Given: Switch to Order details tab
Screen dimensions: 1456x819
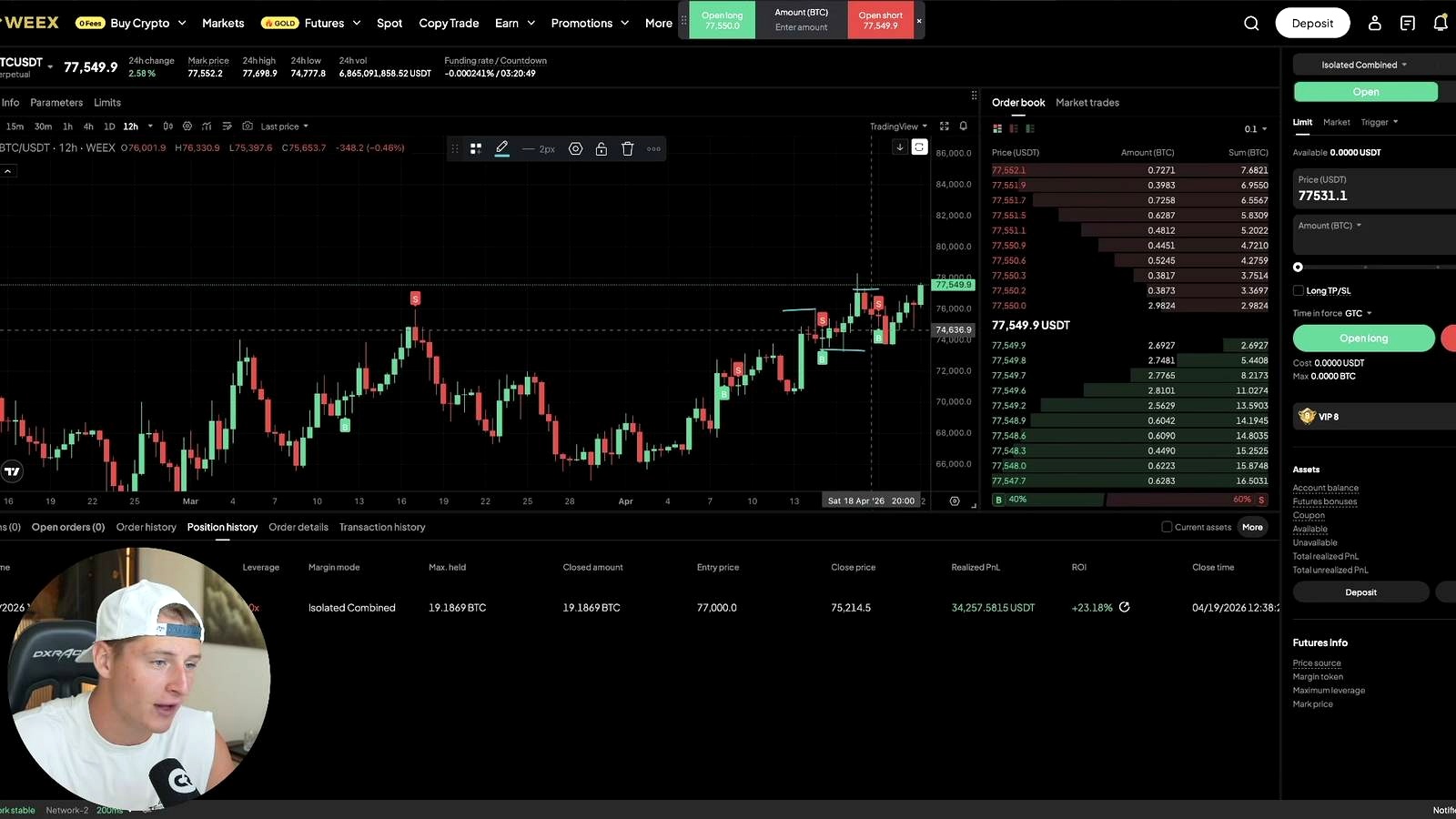Looking at the screenshot, I should coord(298,527).
